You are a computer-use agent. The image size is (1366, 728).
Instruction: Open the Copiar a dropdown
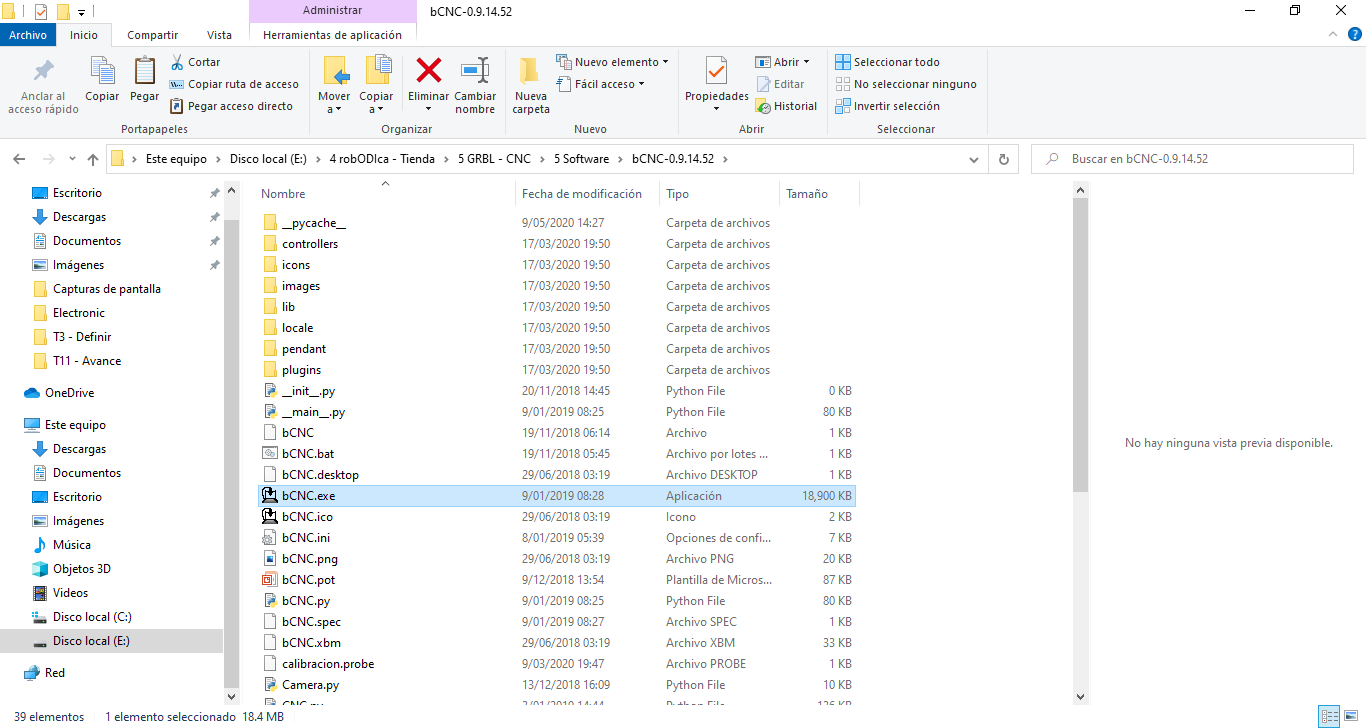pyautogui.click(x=376, y=103)
